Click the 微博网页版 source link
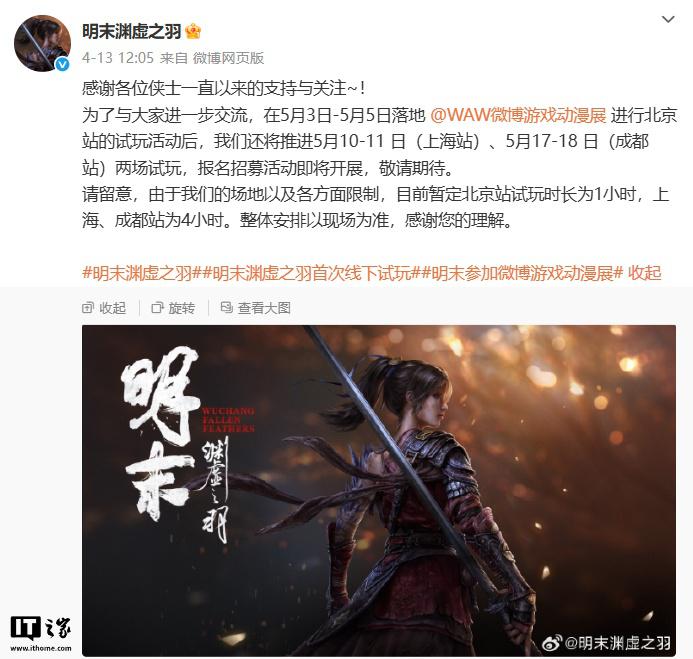Viewport: 693px width, 659px height. (x=228, y=58)
